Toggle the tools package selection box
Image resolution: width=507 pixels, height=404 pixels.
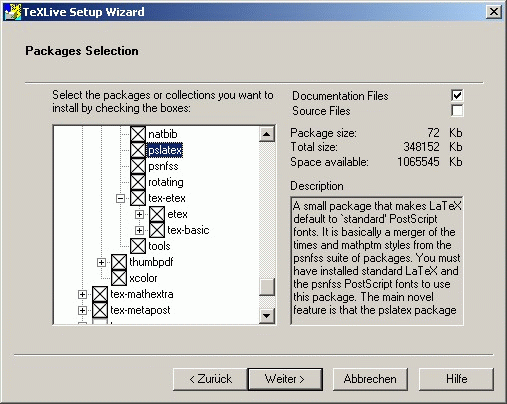coord(138,246)
